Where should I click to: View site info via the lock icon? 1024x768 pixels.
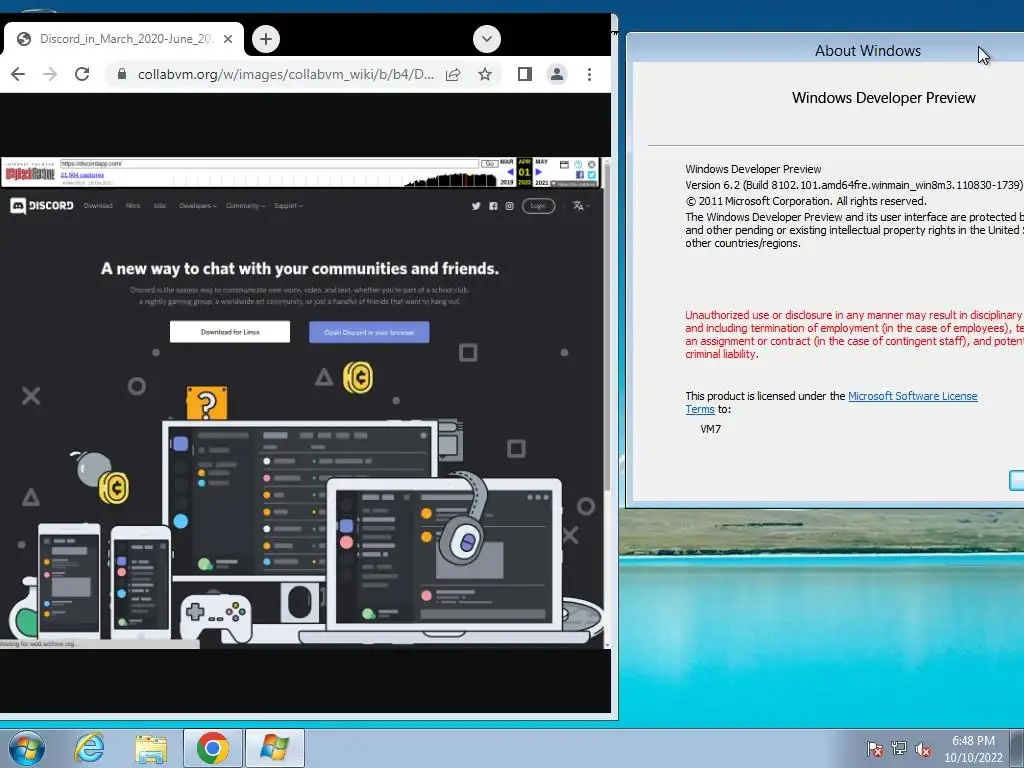point(121,74)
